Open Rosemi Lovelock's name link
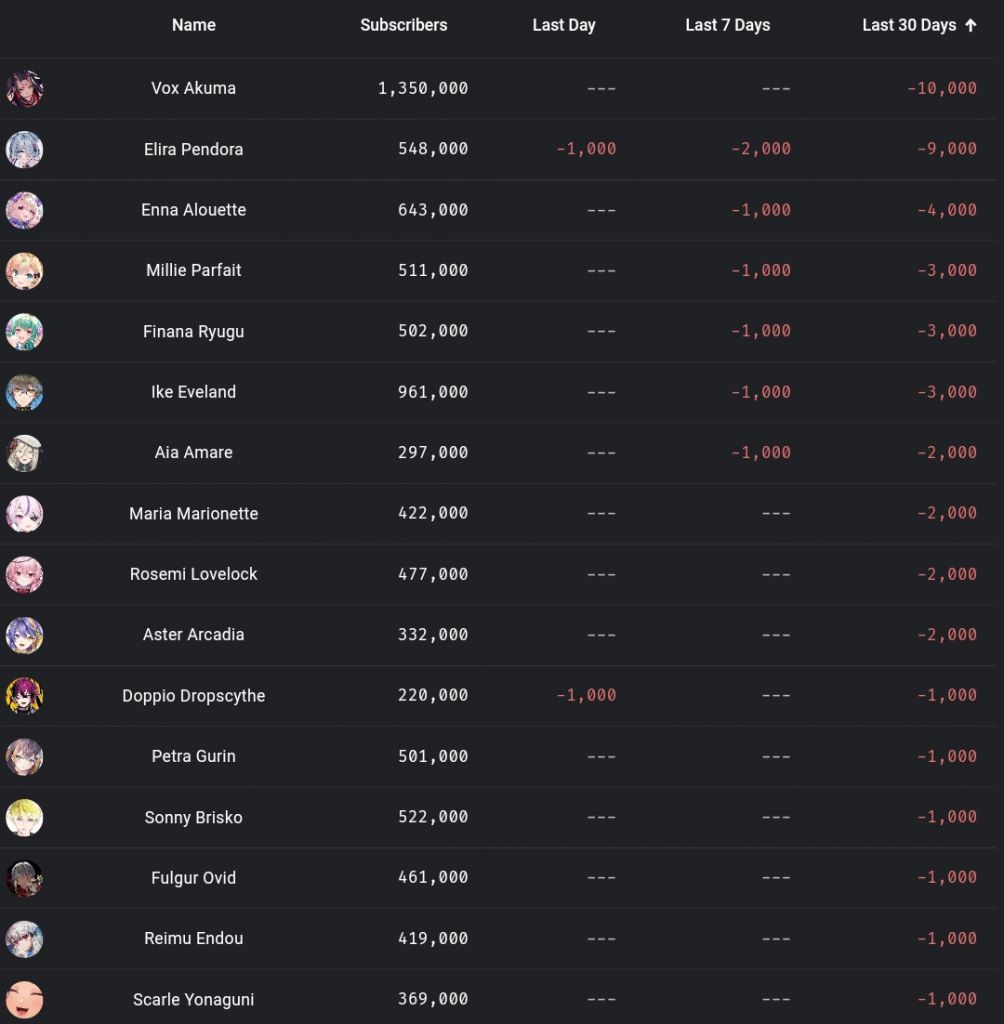The width and height of the screenshot is (1004, 1024). 193,575
